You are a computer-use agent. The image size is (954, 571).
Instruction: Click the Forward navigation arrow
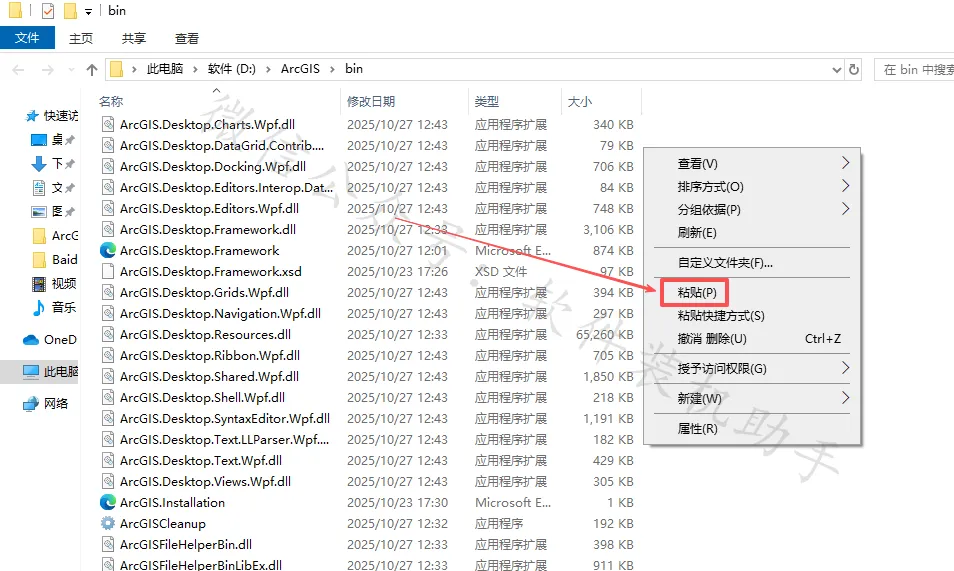point(47,70)
